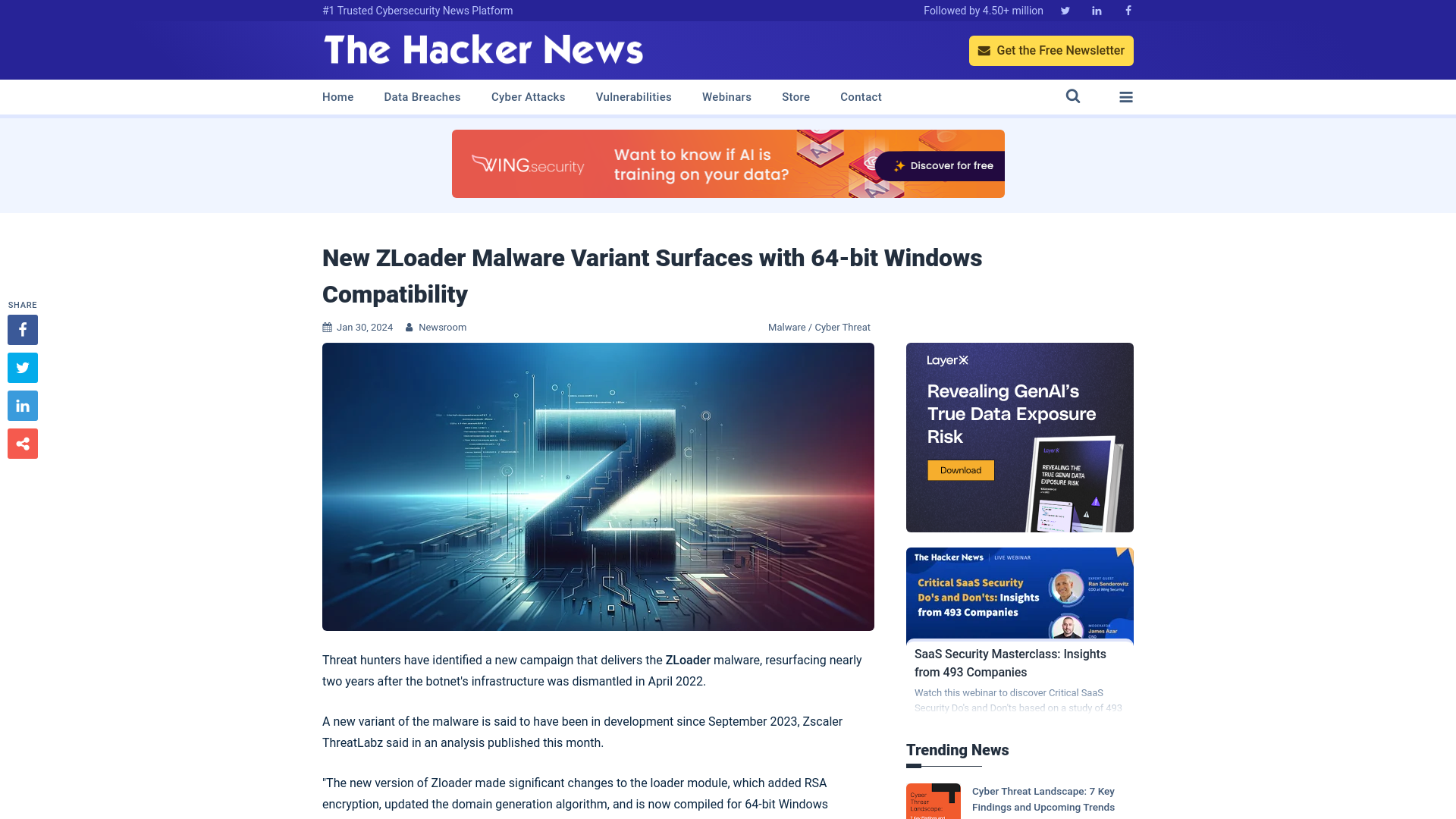Click the generic share icon below LinkedIn
Screen dimensions: 1456x819
(x=22, y=443)
